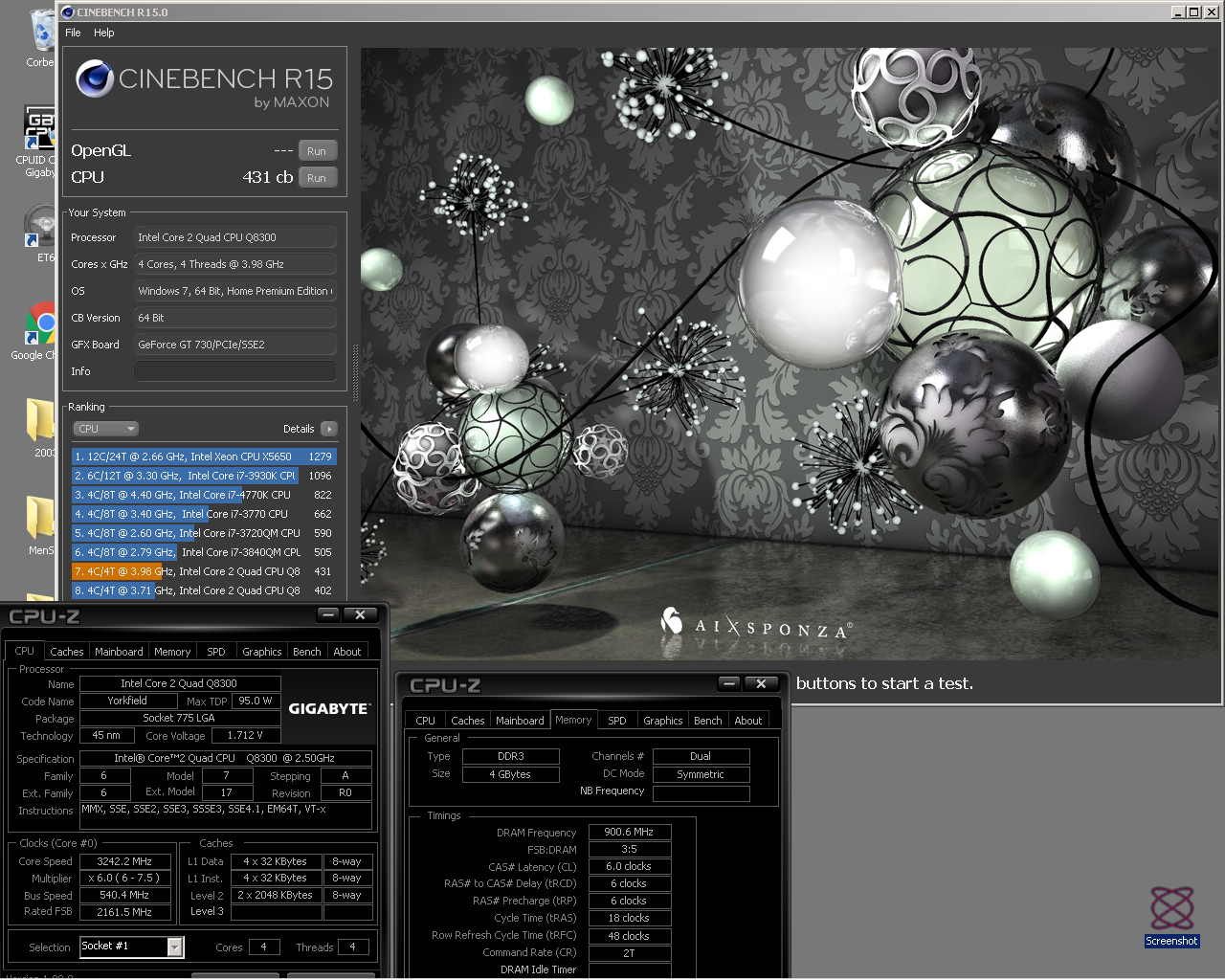Screen dimensions: 1225x980
Task: Click the Processor field Intel Core 2 Quad
Action: point(235,237)
